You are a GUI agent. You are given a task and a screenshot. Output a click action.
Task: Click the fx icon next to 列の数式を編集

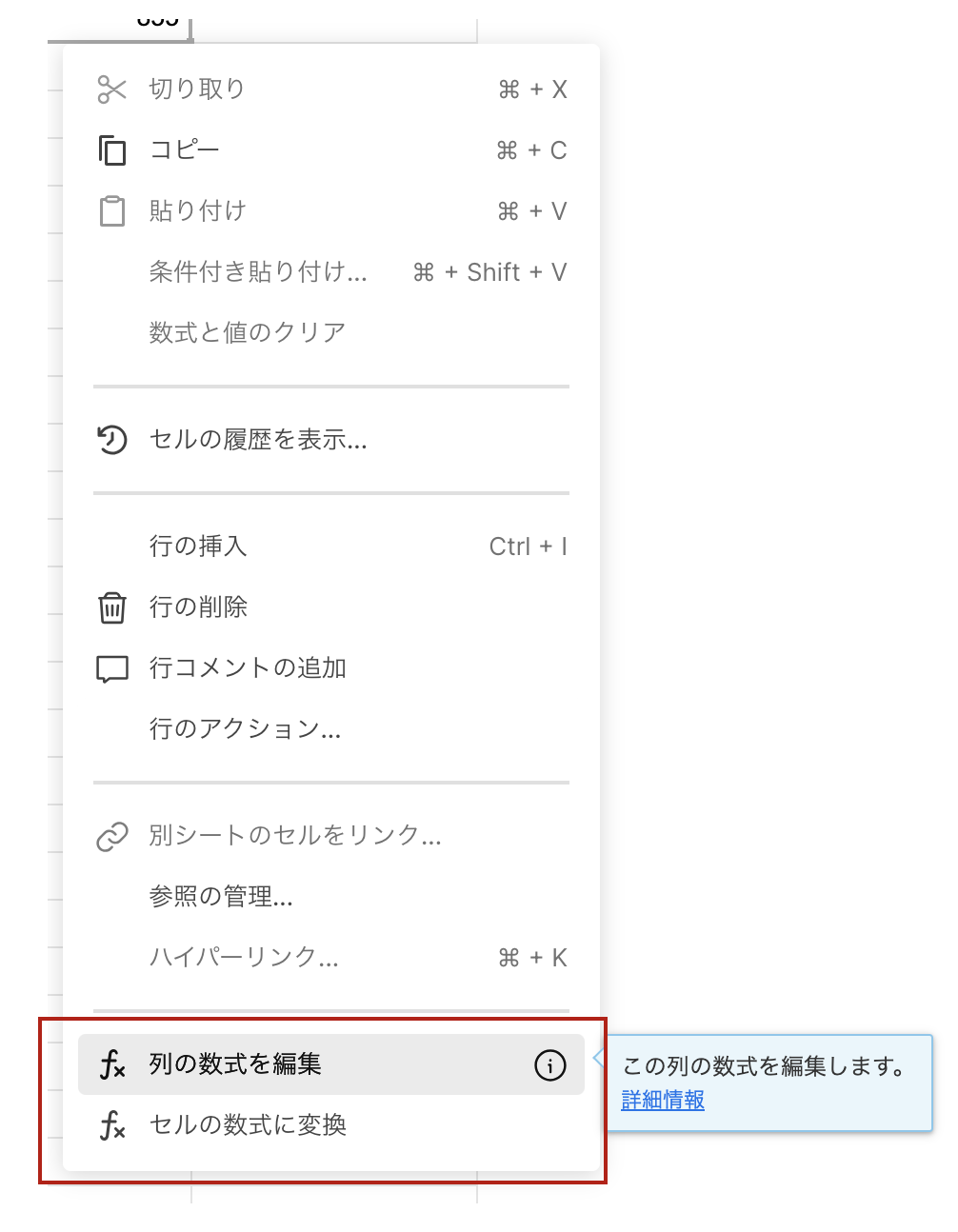pyautogui.click(x=112, y=1064)
